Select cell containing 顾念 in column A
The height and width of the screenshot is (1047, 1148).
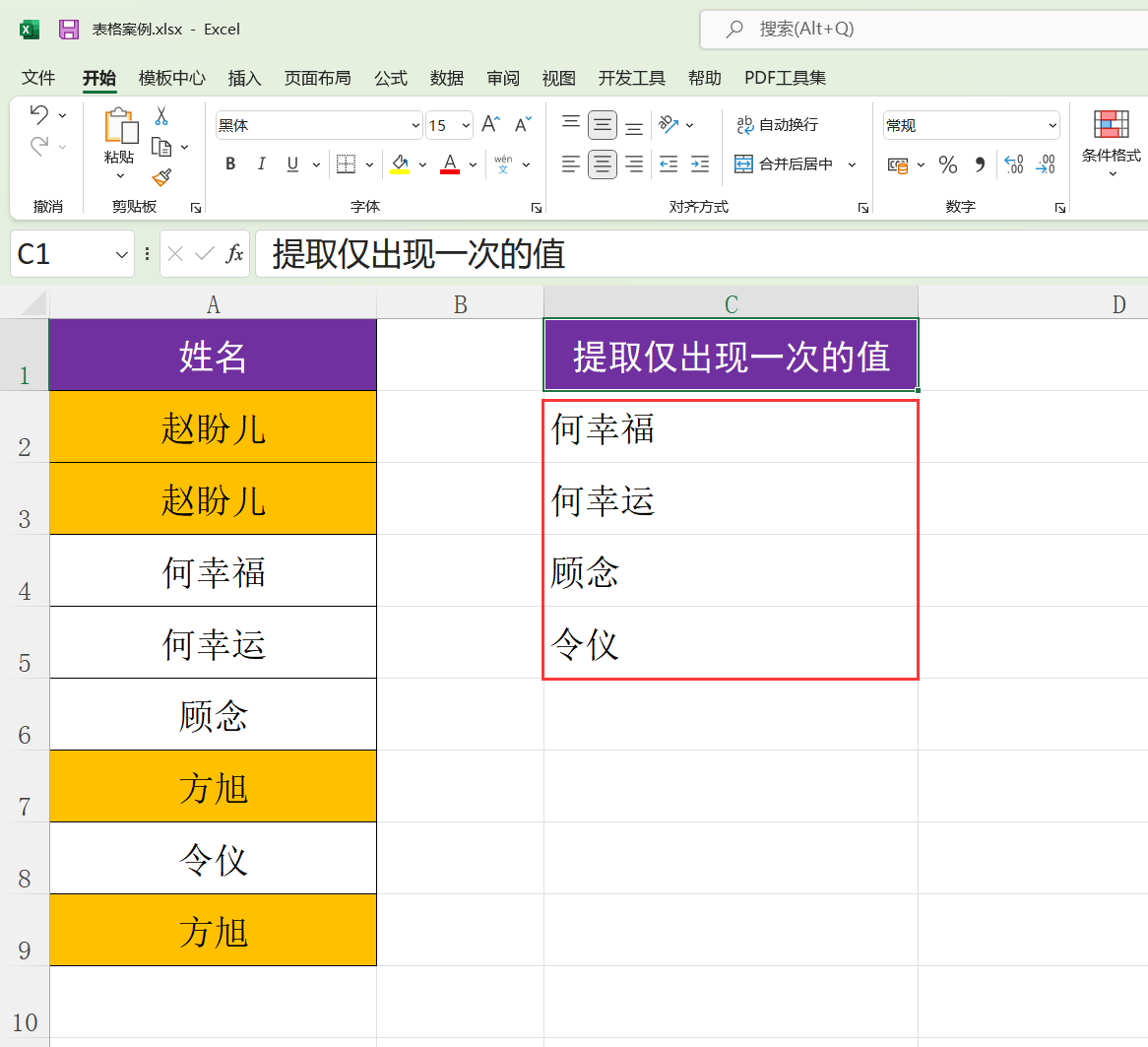coord(213,714)
